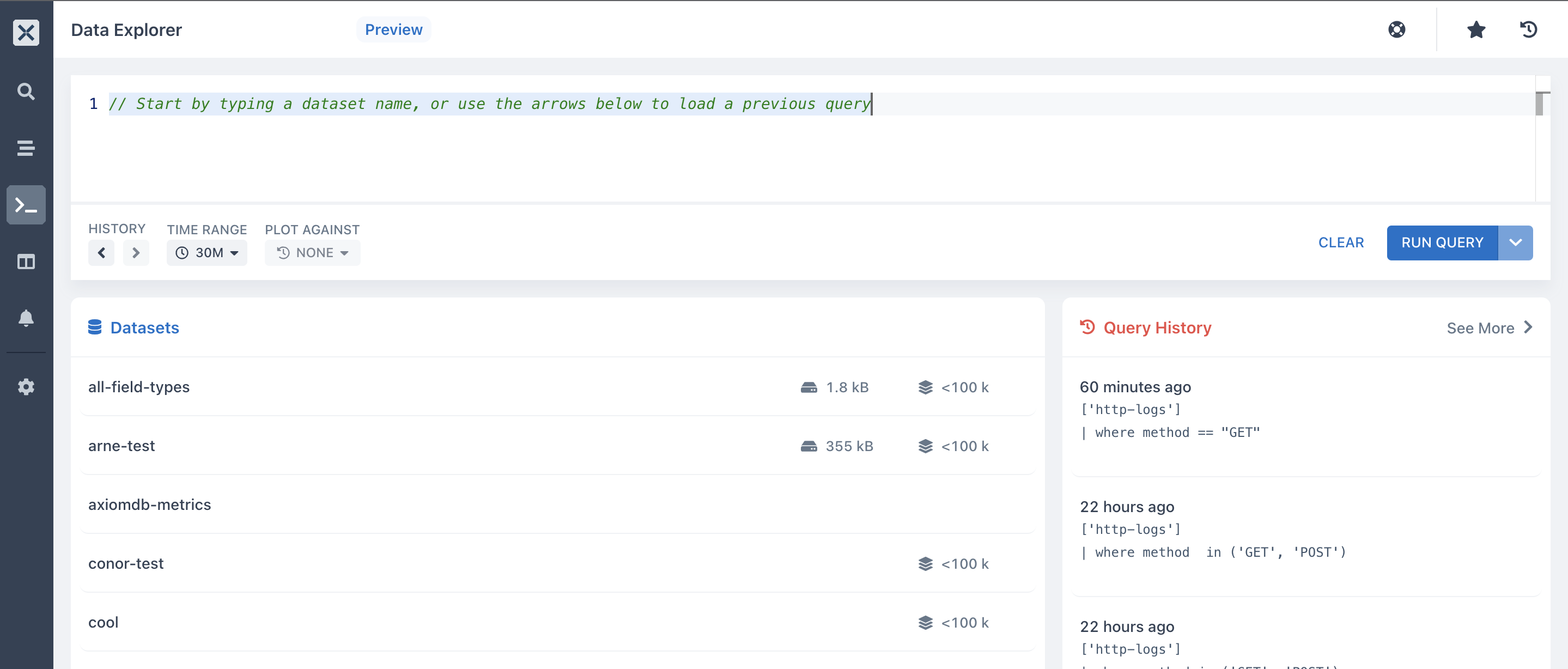Open the all-field-types dataset
Viewport: 1568px width, 669px height.
coord(557,387)
